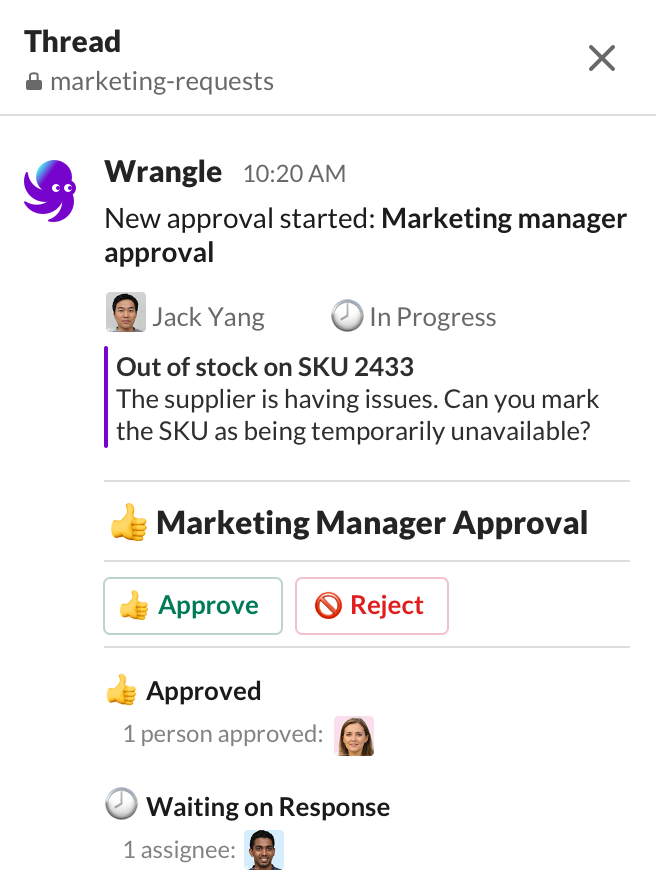Click the thumbs-up icon inside the Approve button
This screenshot has width=660, height=896.
[x=138, y=605]
